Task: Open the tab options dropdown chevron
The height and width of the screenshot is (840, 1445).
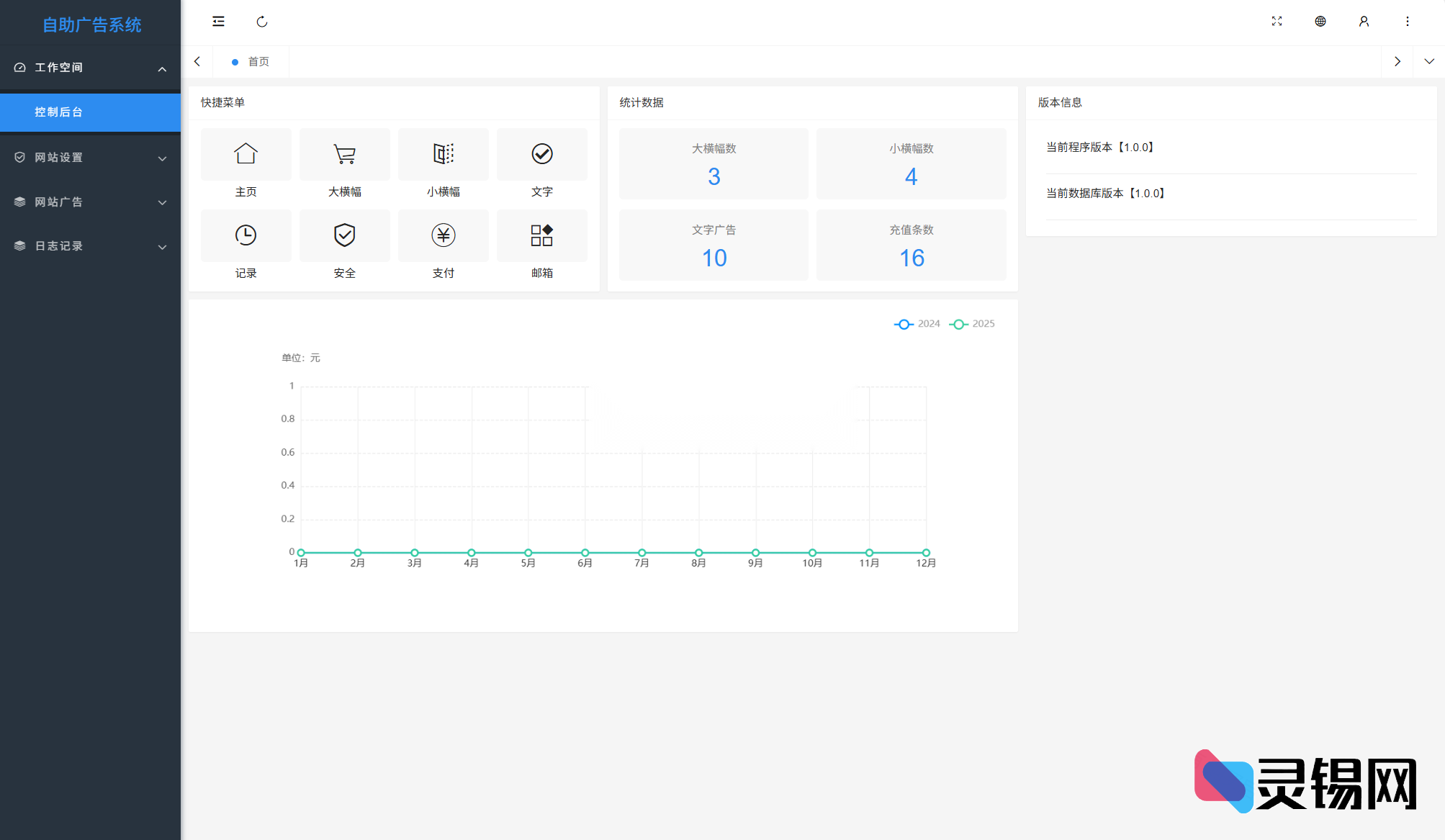Action: click(x=1429, y=62)
